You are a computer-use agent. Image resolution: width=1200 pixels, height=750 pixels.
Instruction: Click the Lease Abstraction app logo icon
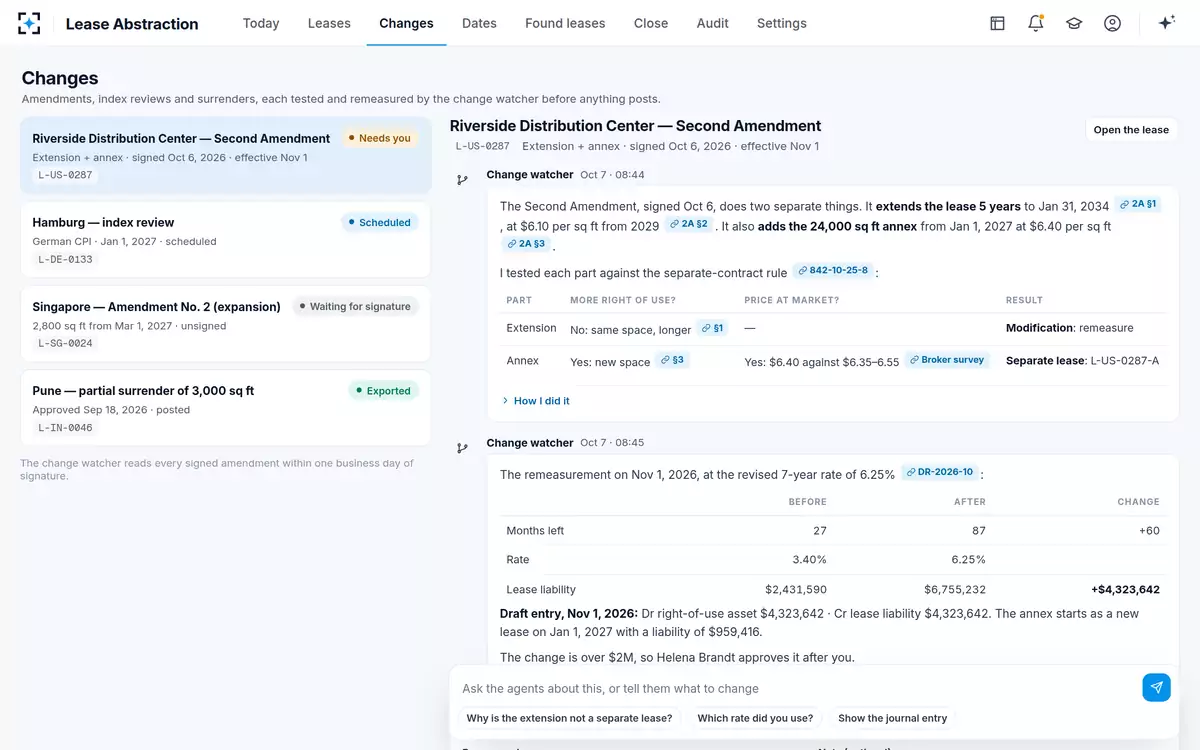29,23
